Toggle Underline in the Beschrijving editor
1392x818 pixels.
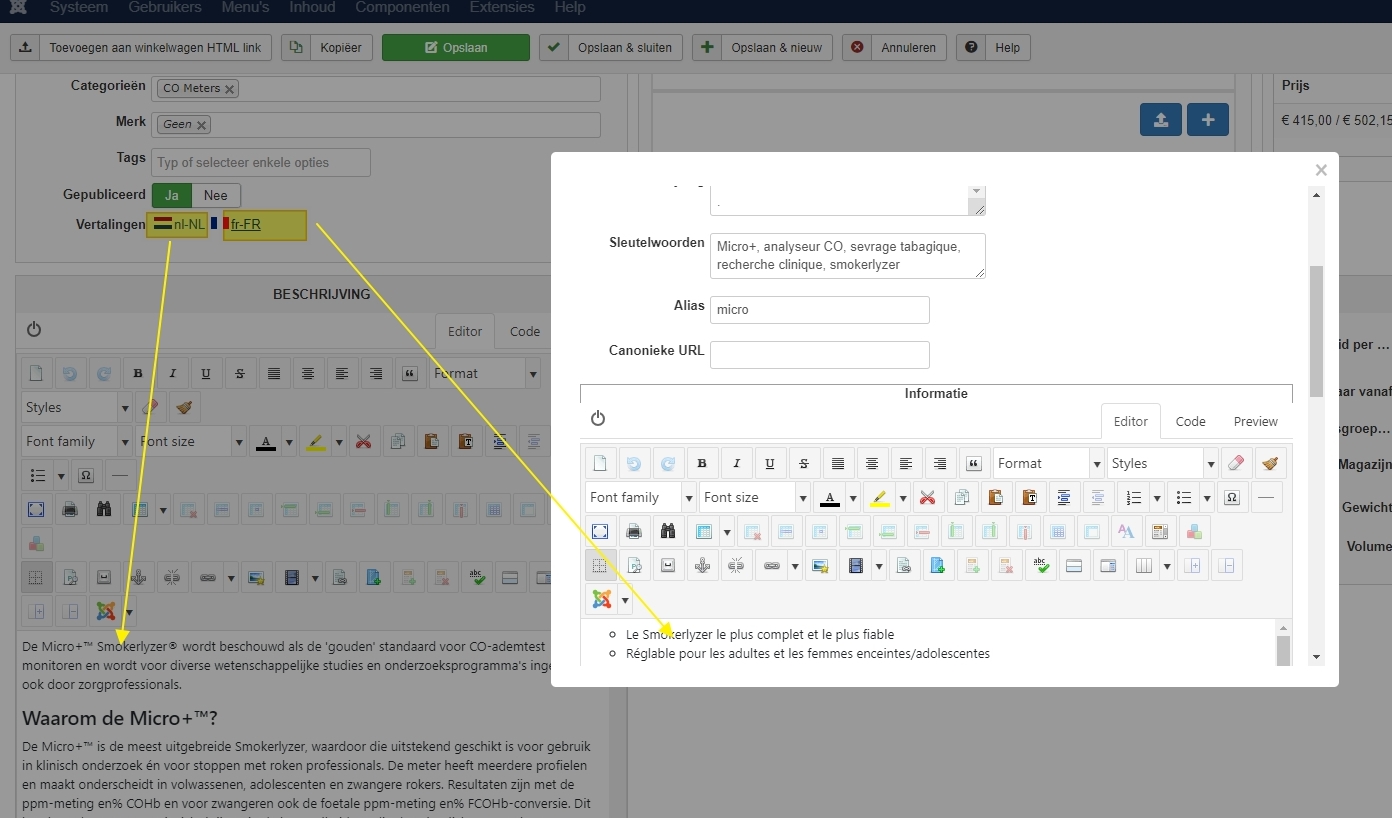206,373
